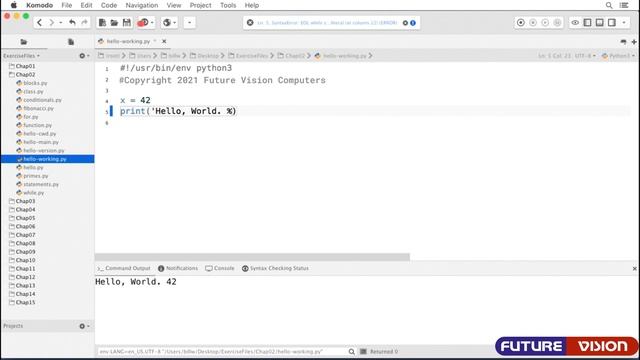Open the Python3 language dropdown
Image resolution: width=640 pixels, height=360 pixels.
(x=618, y=56)
